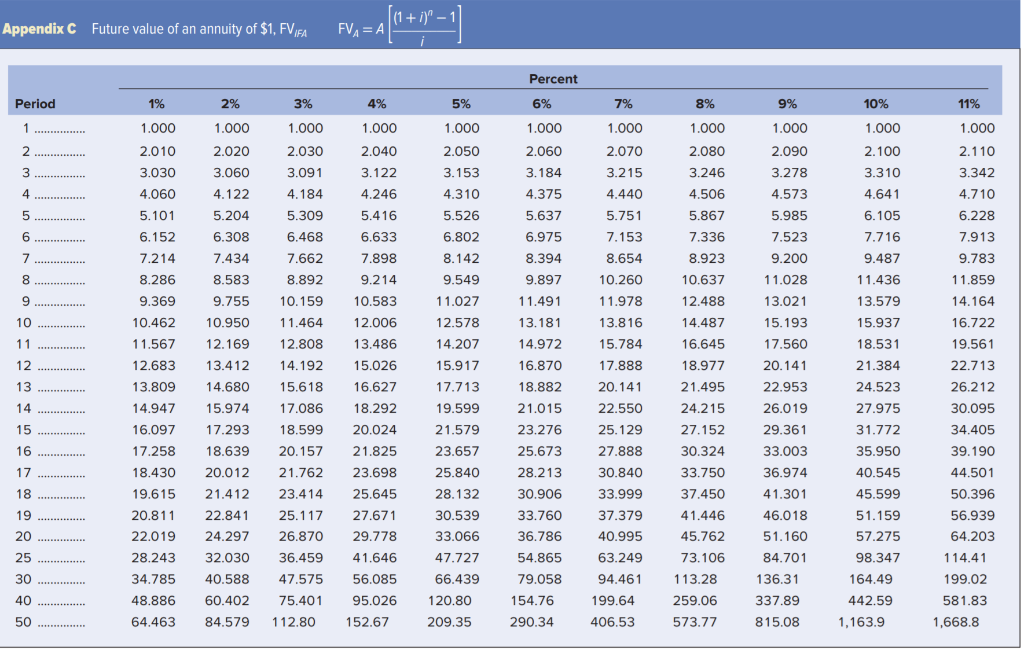This screenshot has width=1024, height=650.
Task: Click the Period column header
Action: click(35, 104)
